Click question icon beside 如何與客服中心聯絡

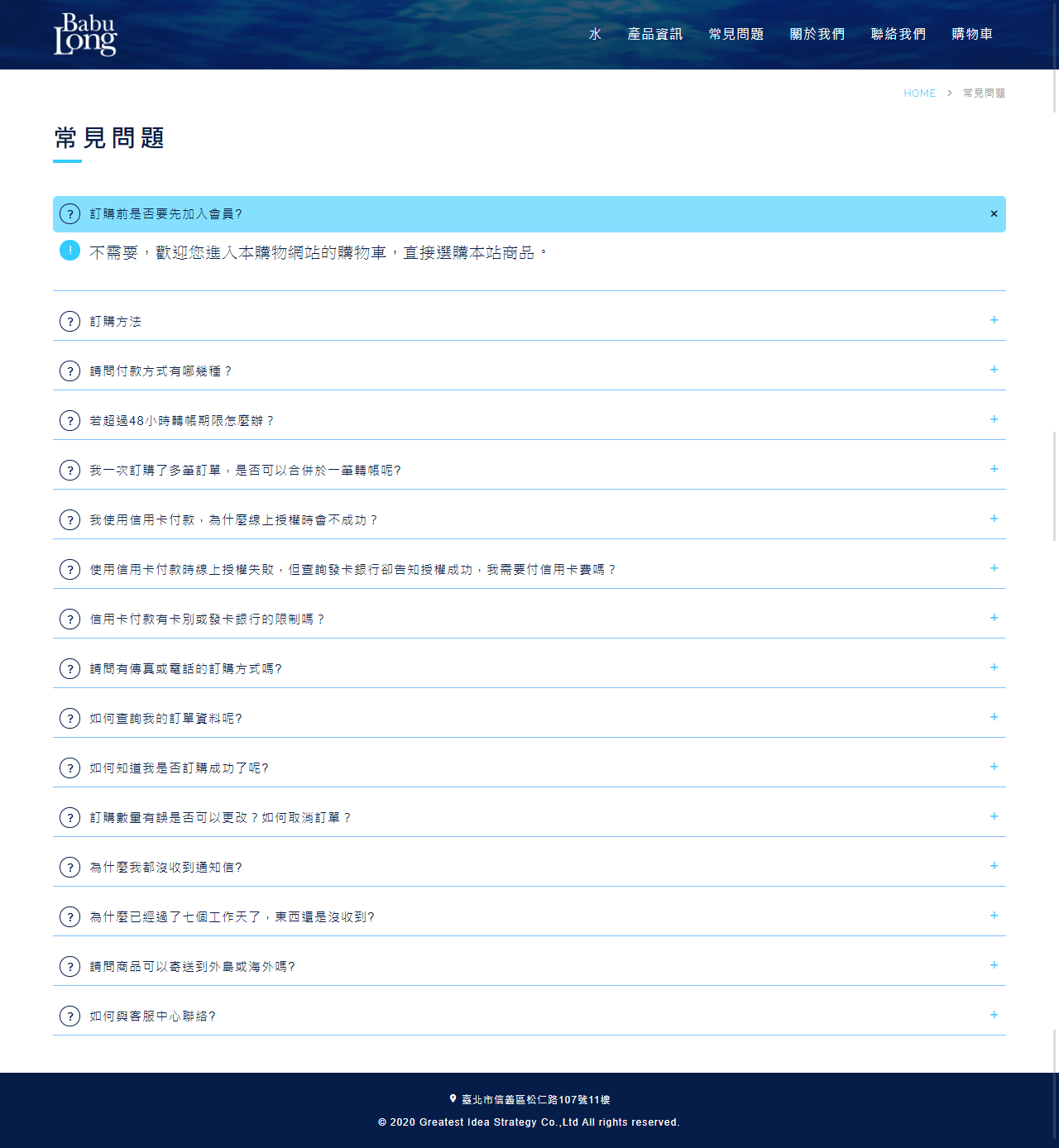click(70, 1016)
